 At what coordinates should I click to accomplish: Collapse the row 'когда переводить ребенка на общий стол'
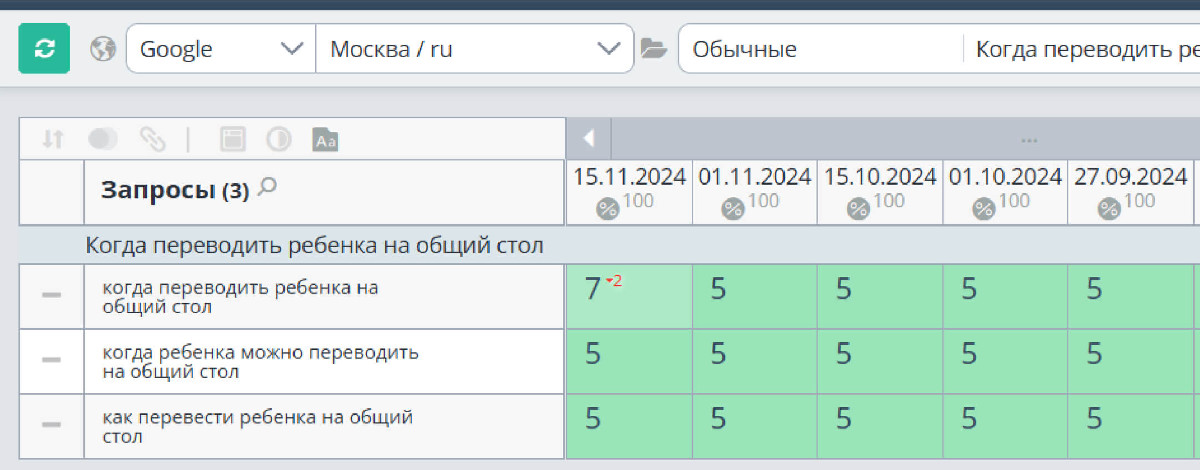[x=52, y=295]
